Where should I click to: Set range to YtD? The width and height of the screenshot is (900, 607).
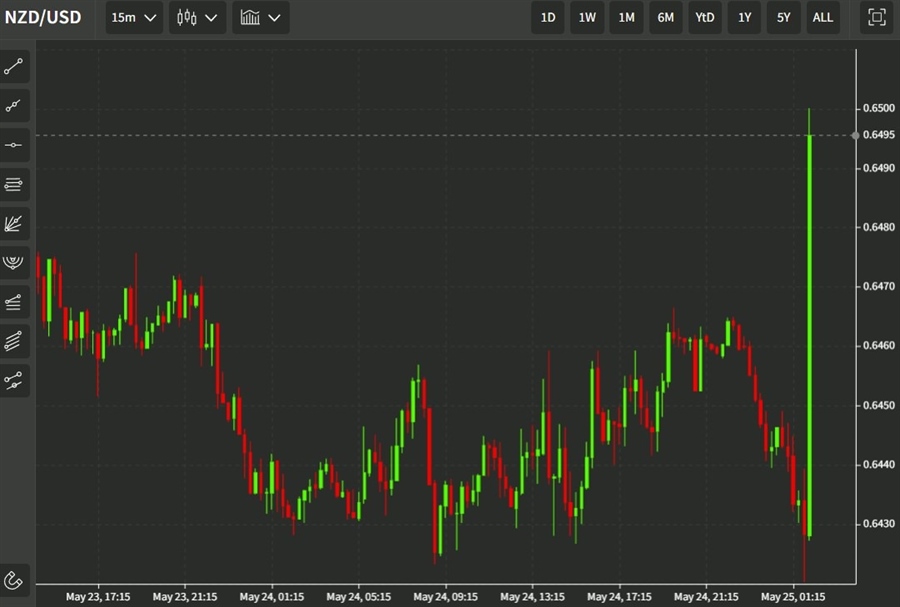[x=705, y=17]
